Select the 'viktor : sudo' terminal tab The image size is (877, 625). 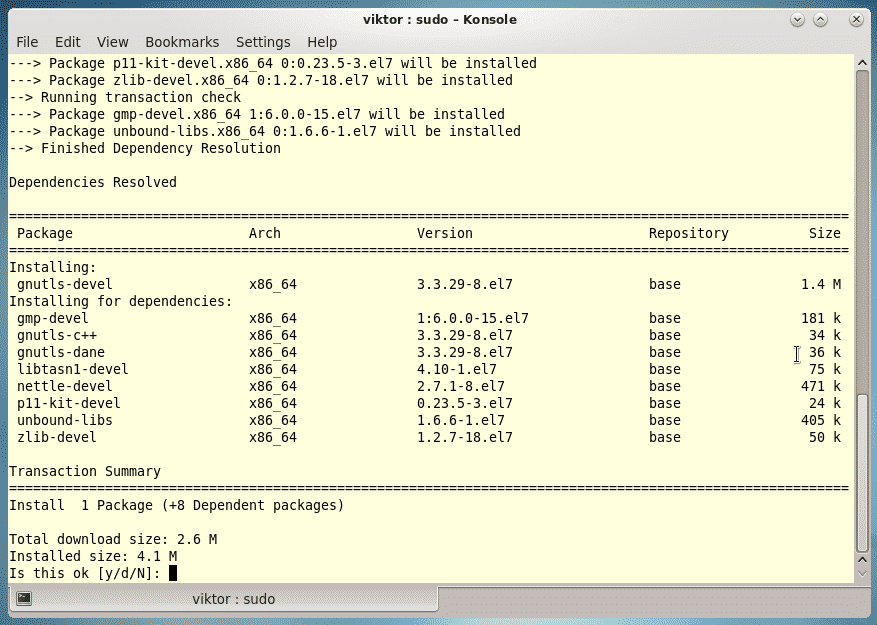[223, 599]
